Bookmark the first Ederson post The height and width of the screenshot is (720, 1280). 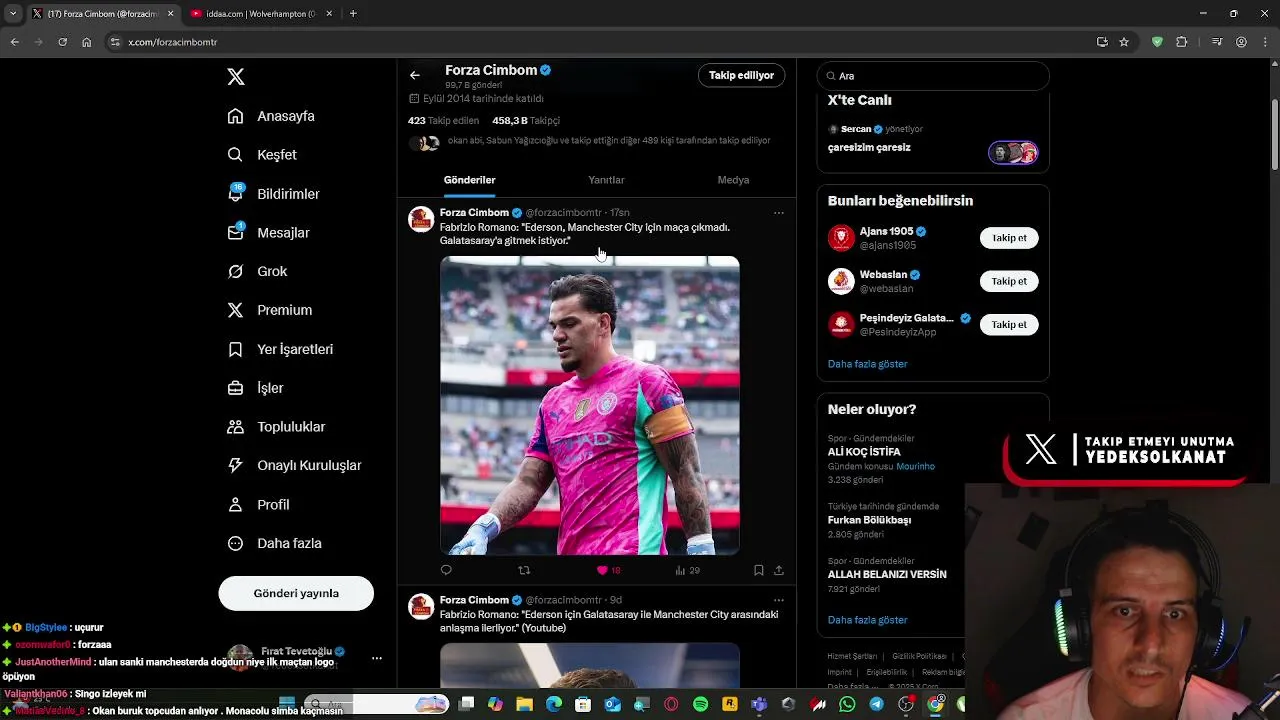759,570
